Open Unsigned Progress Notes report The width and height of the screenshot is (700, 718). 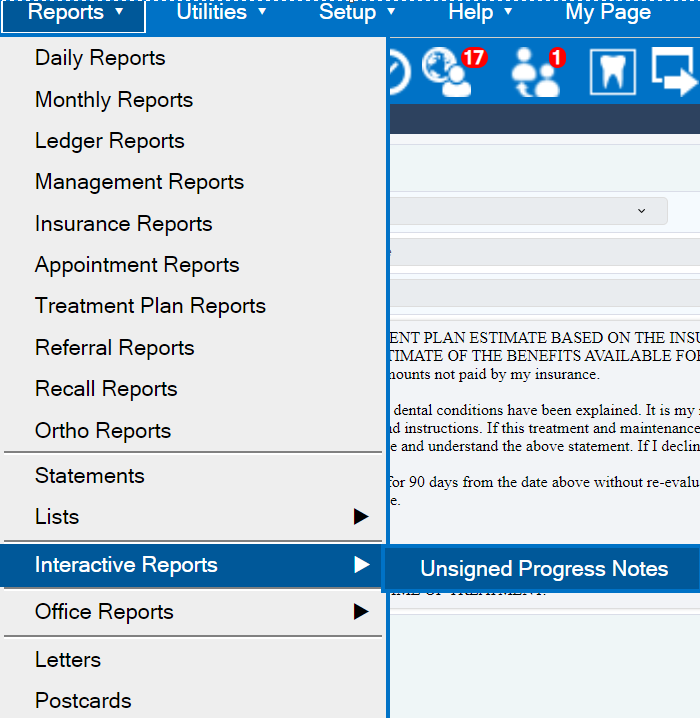[543, 569]
